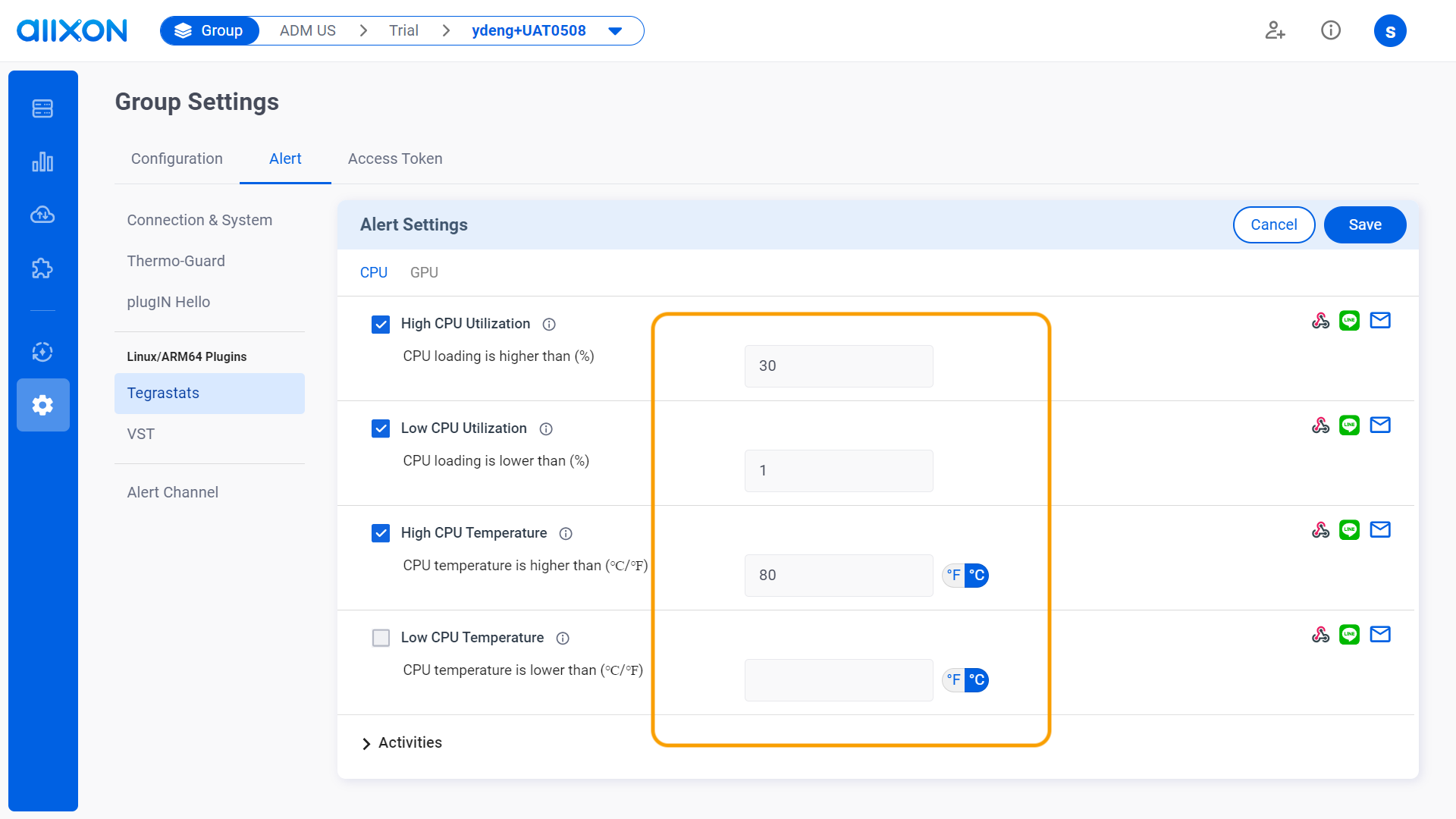Open the devices panel in the sidebar

coord(42,108)
